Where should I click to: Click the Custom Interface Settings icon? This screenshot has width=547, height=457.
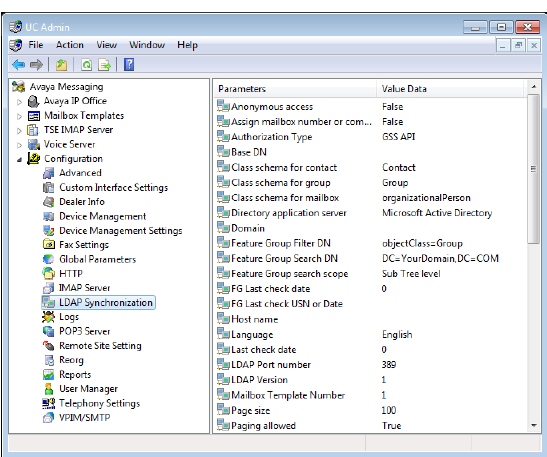(48, 188)
